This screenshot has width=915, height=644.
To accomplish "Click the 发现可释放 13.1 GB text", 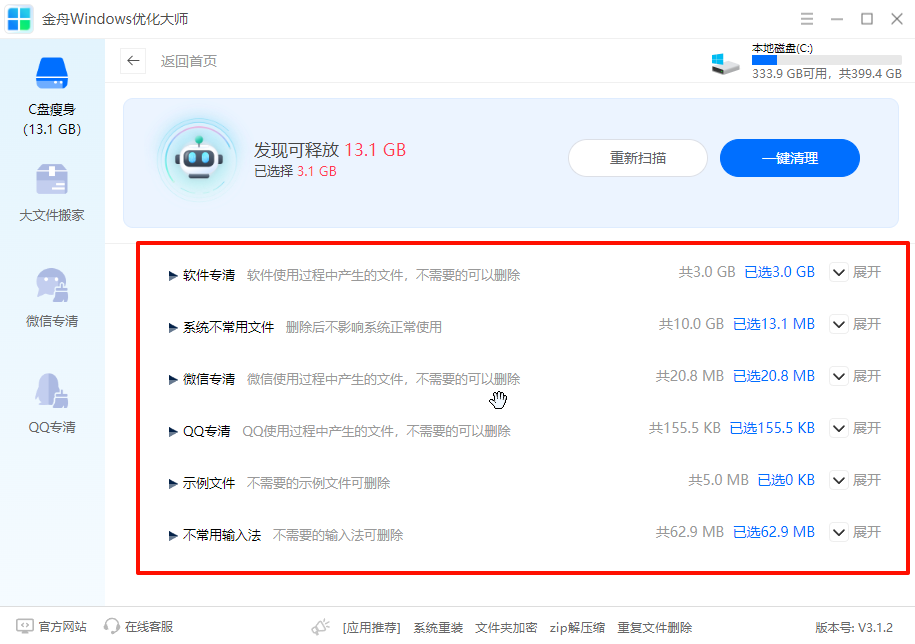I will [330, 150].
